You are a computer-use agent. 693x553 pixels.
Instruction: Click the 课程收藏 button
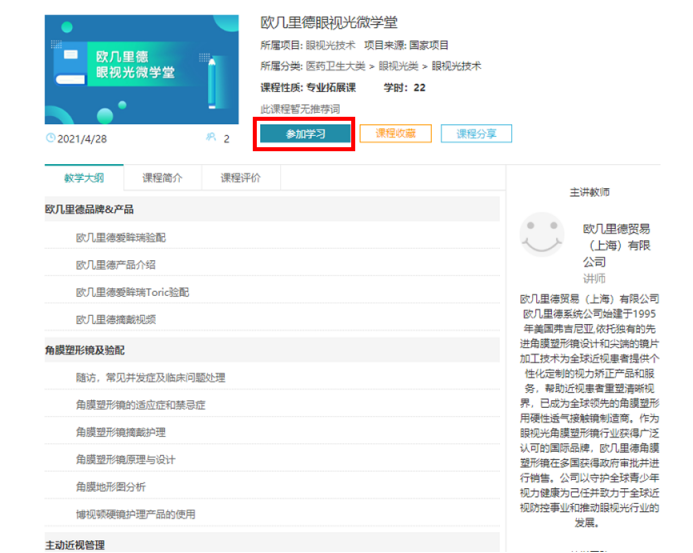point(396,133)
